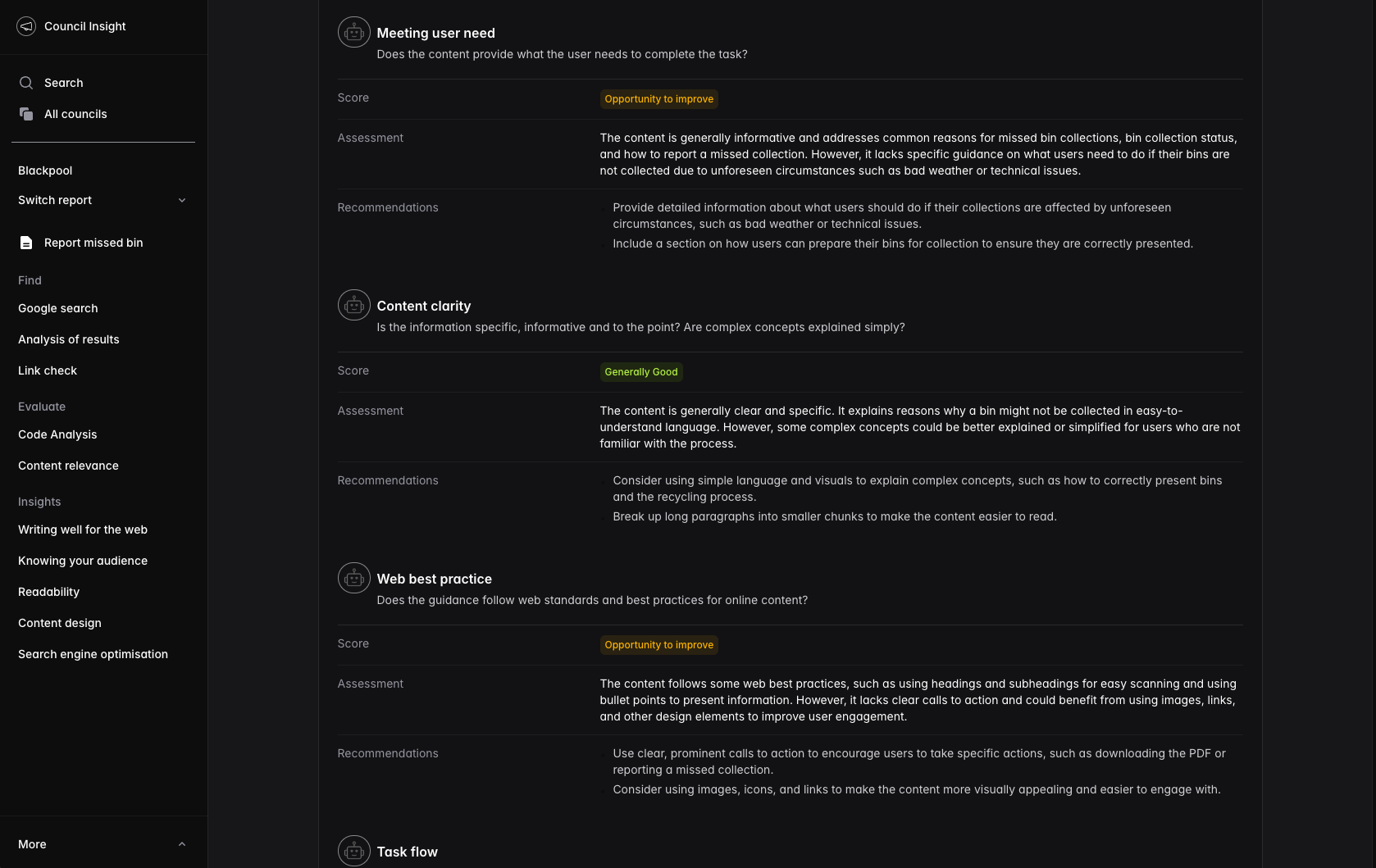Go to Analysis of results
This screenshot has width=1376, height=868.
click(x=69, y=339)
